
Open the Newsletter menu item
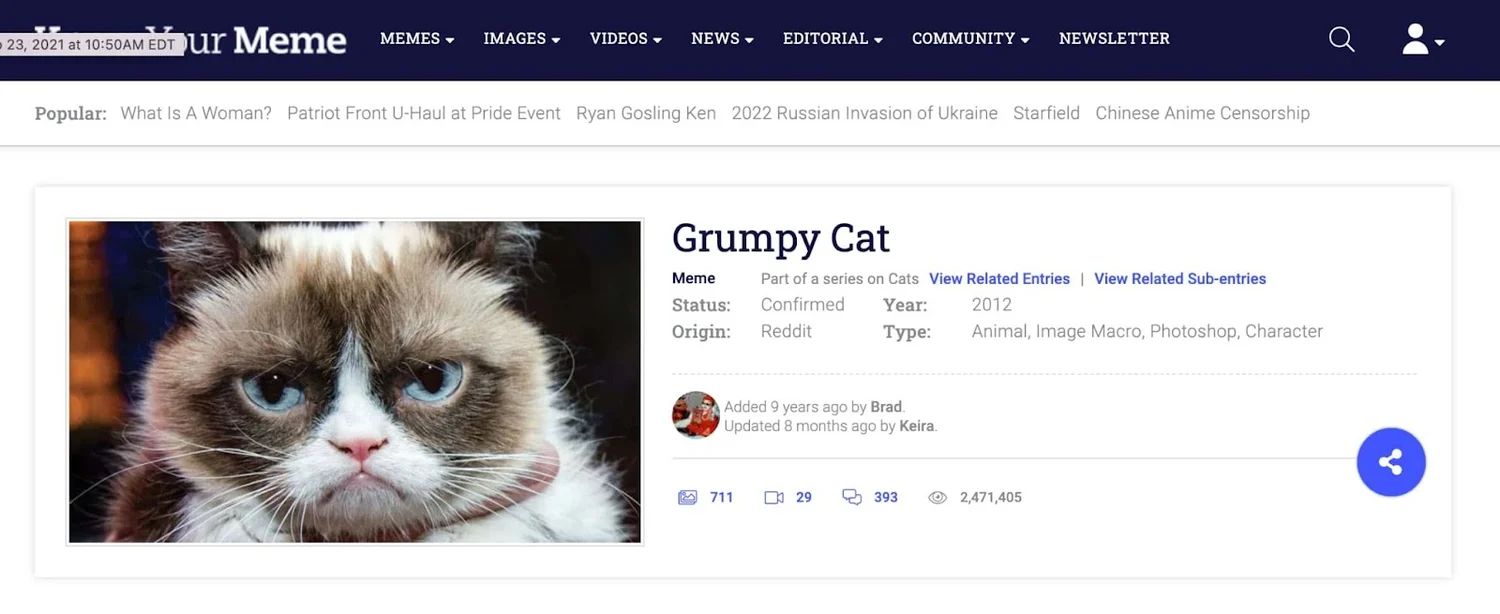[1114, 39]
